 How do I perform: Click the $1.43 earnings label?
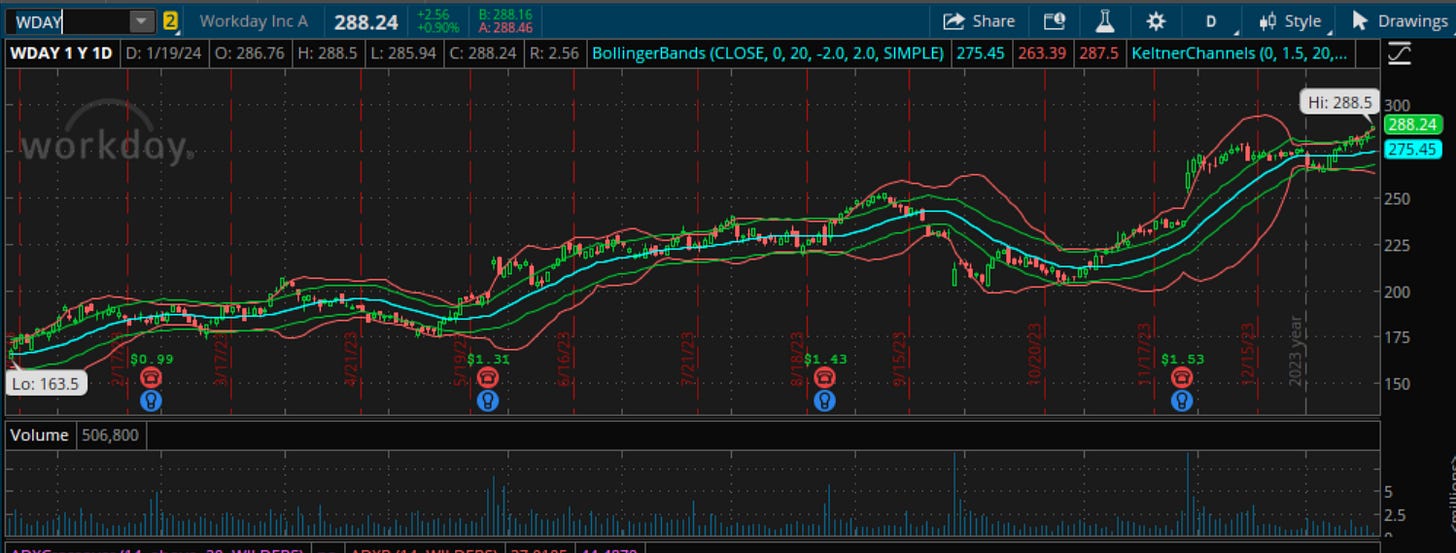[824, 358]
